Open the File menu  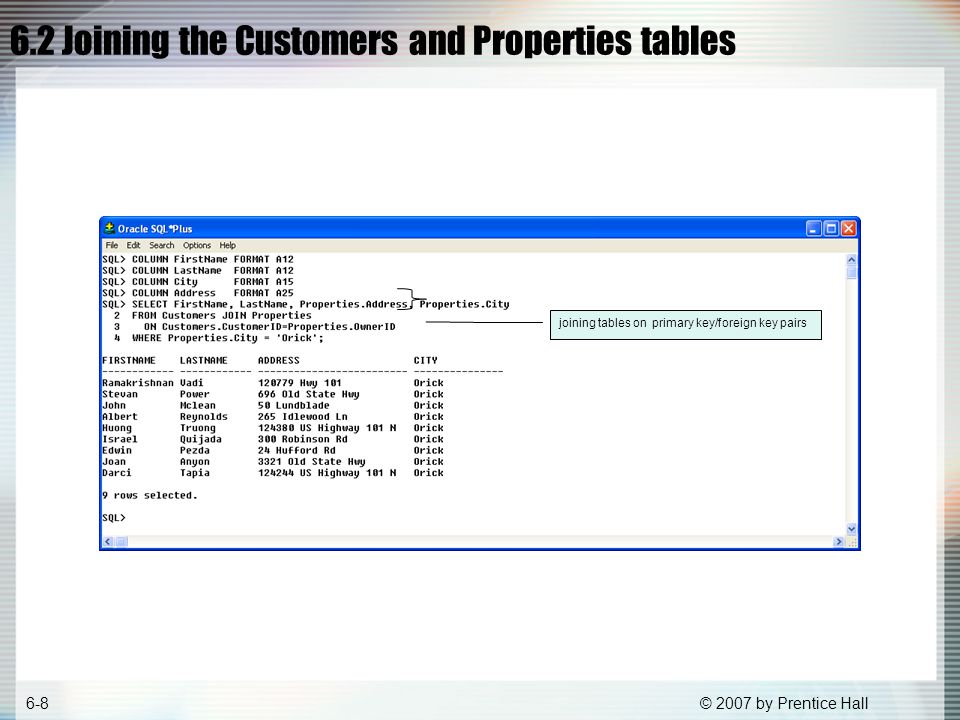111,246
